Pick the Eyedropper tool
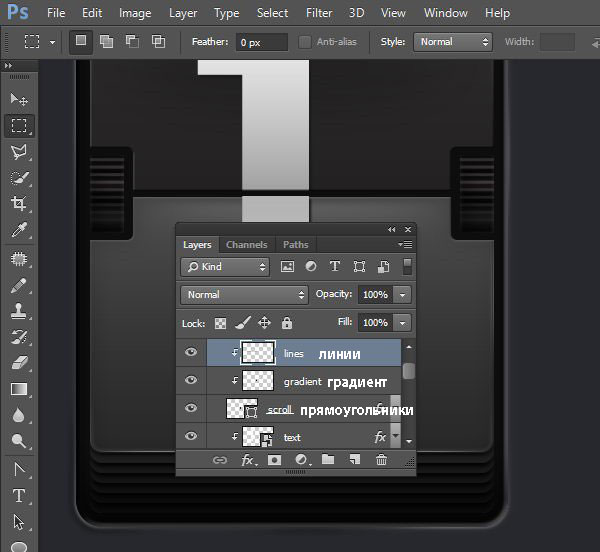 (x=18, y=231)
